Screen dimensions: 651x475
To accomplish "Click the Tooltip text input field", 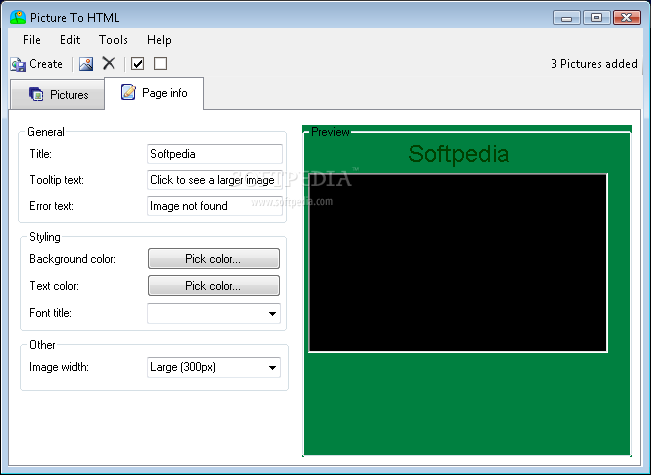I will (x=215, y=180).
